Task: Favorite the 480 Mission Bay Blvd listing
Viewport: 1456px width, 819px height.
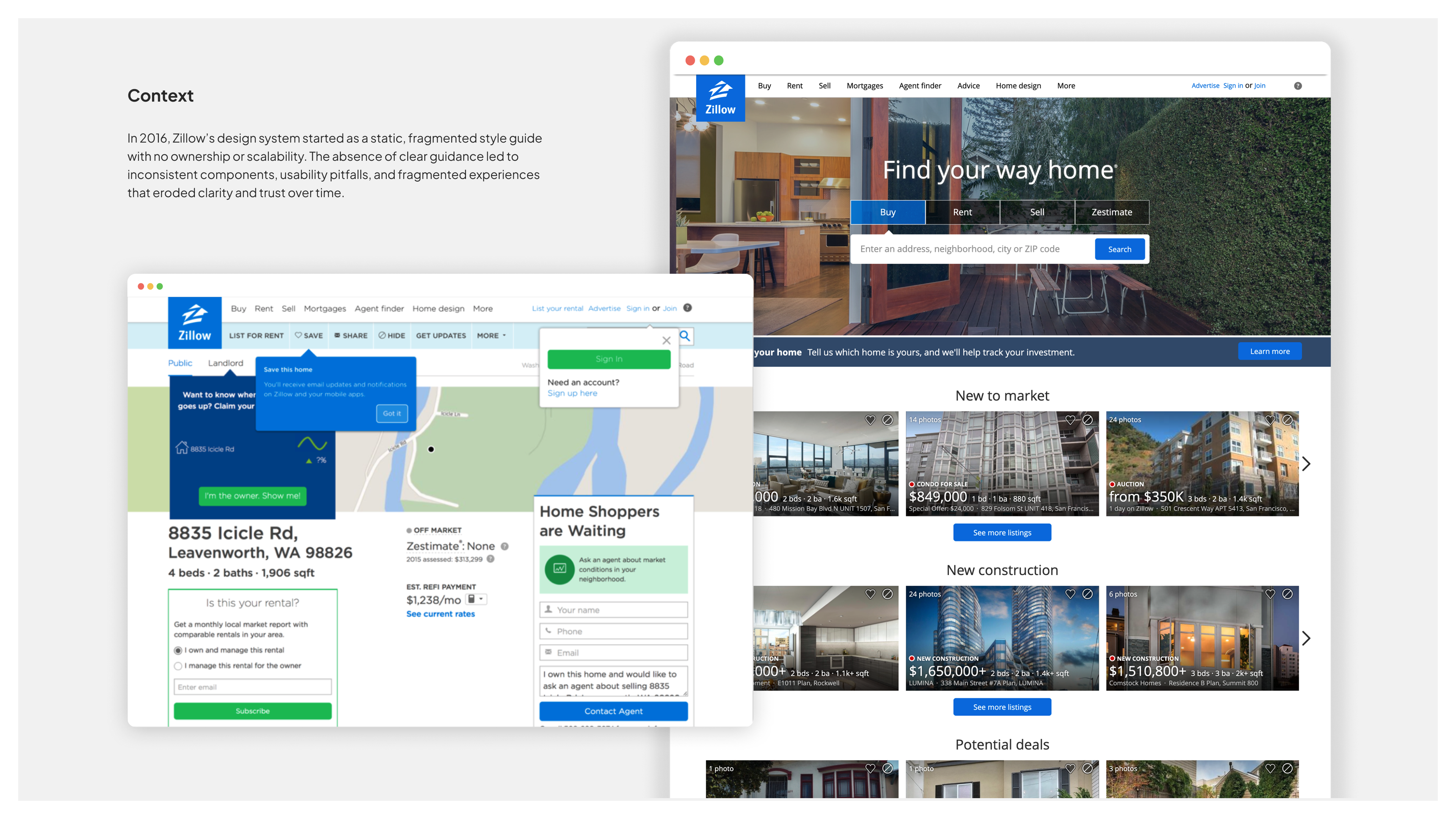Action: pos(871,419)
